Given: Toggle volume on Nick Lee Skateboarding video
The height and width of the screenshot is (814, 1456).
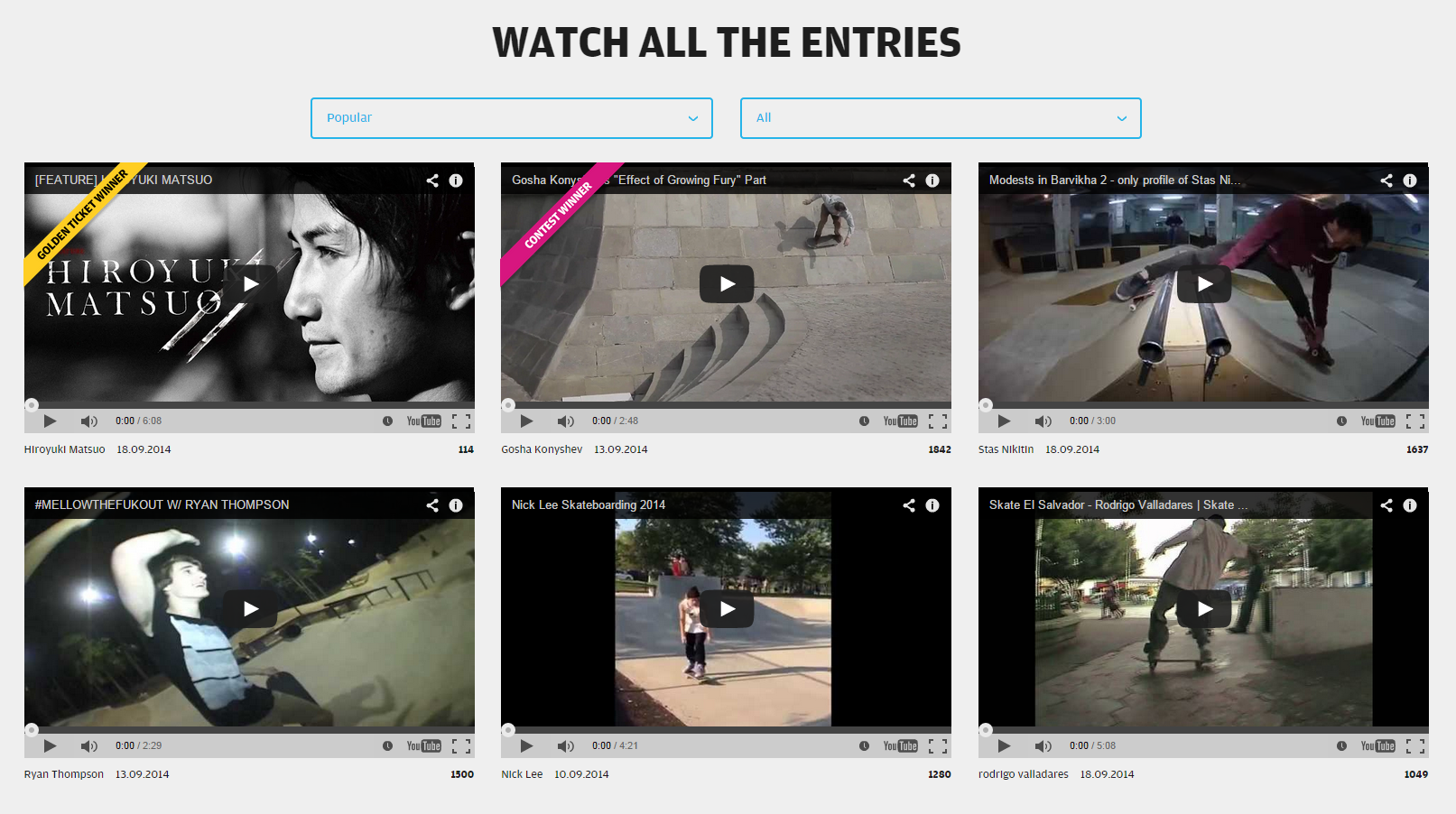Looking at the screenshot, I should 565,746.
